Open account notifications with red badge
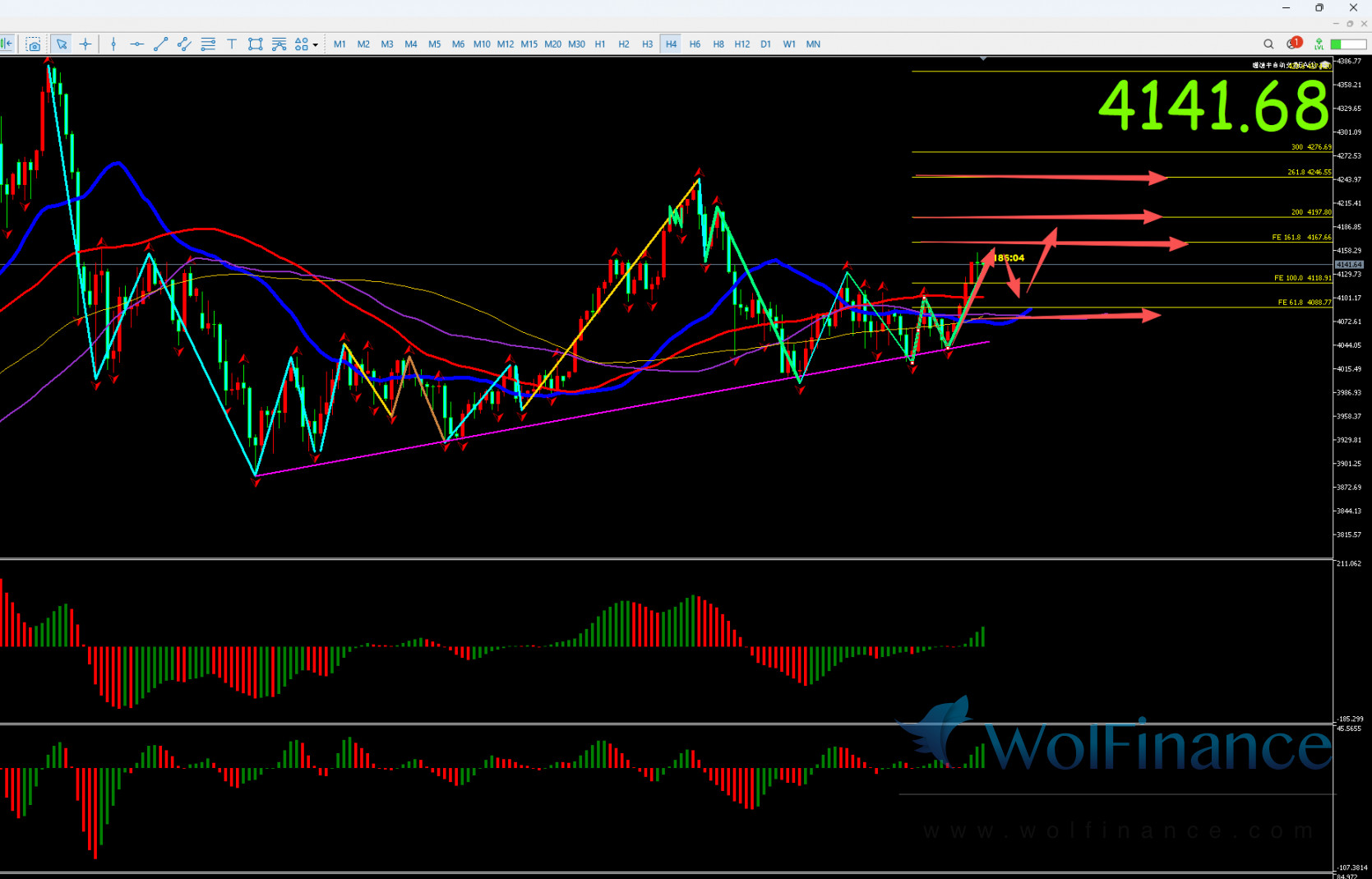The image size is (1372, 879). (1294, 44)
